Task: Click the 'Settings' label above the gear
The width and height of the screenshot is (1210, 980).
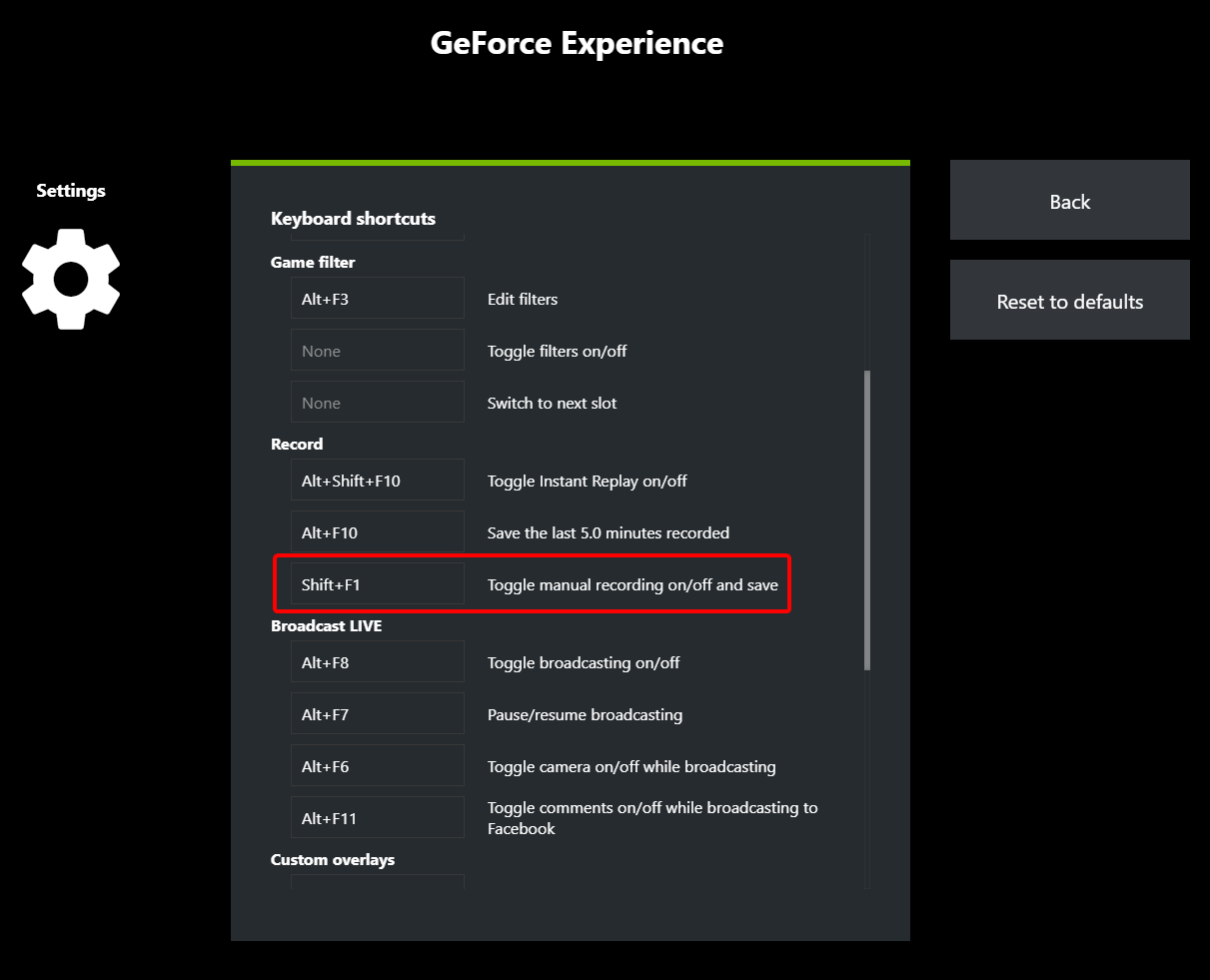Action: [71, 190]
